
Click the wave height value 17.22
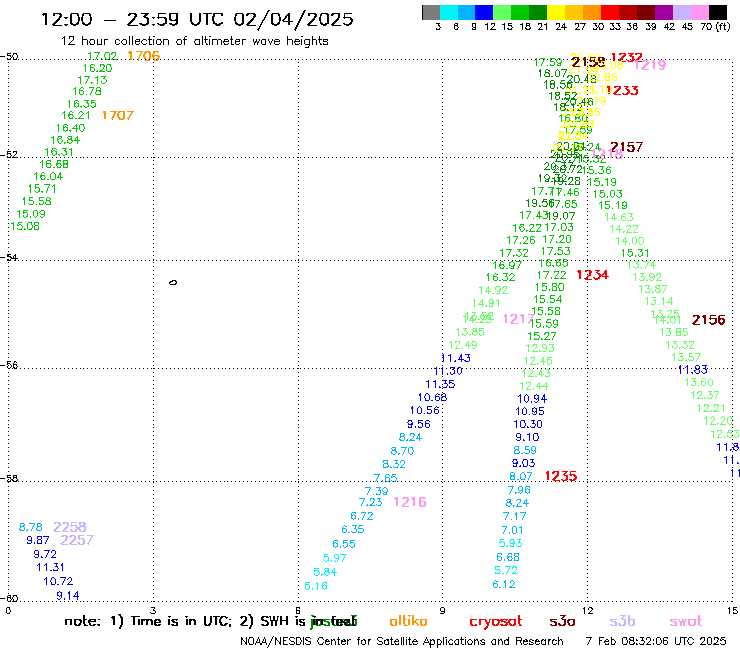click(x=552, y=275)
